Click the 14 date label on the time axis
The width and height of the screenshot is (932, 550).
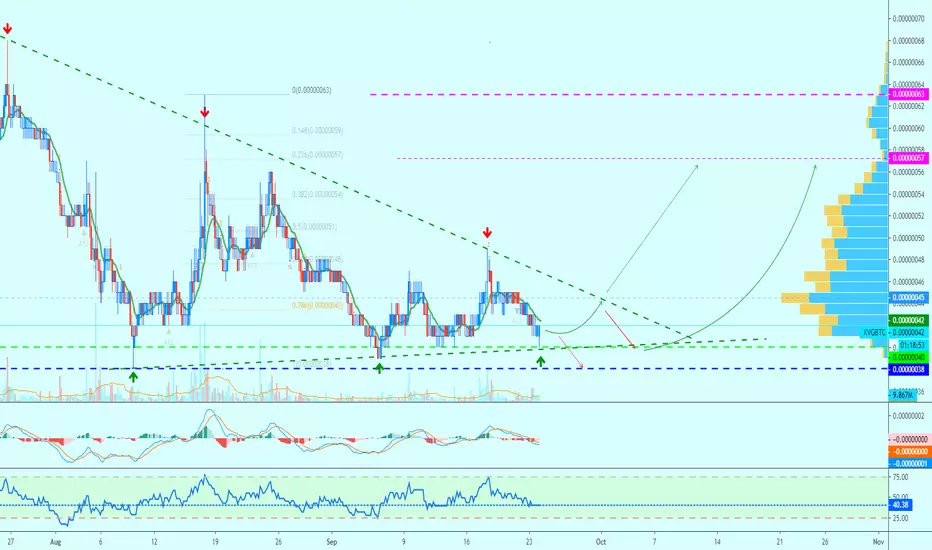click(717, 542)
